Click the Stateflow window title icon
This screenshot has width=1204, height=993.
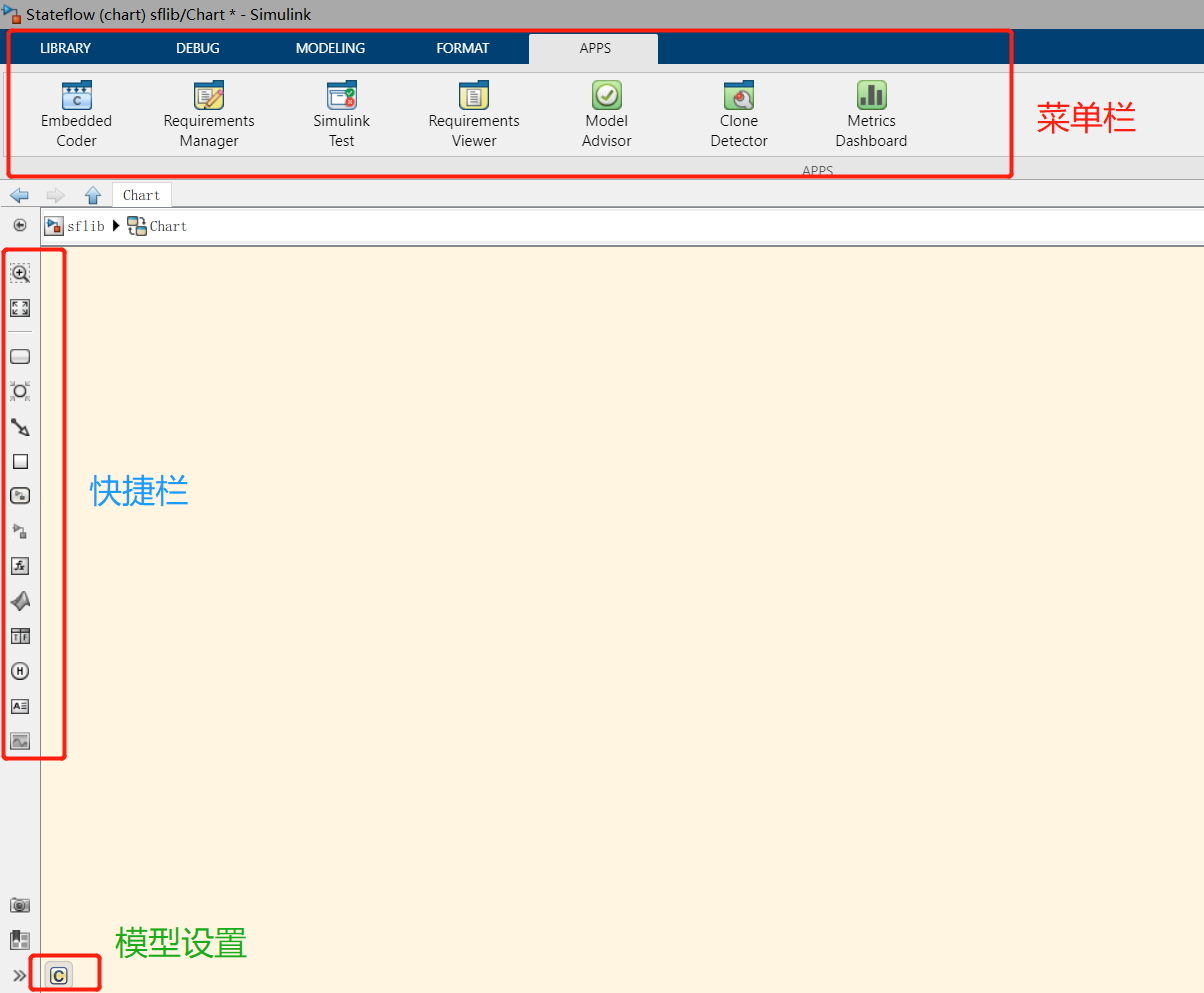(x=12, y=14)
